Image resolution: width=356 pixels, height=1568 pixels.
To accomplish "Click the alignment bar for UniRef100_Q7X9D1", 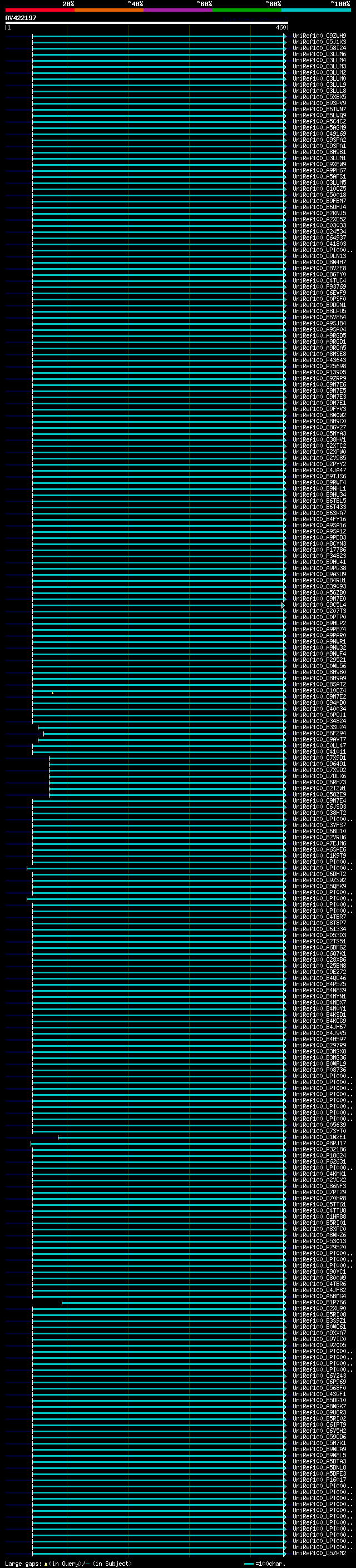I will coord(168,758).
